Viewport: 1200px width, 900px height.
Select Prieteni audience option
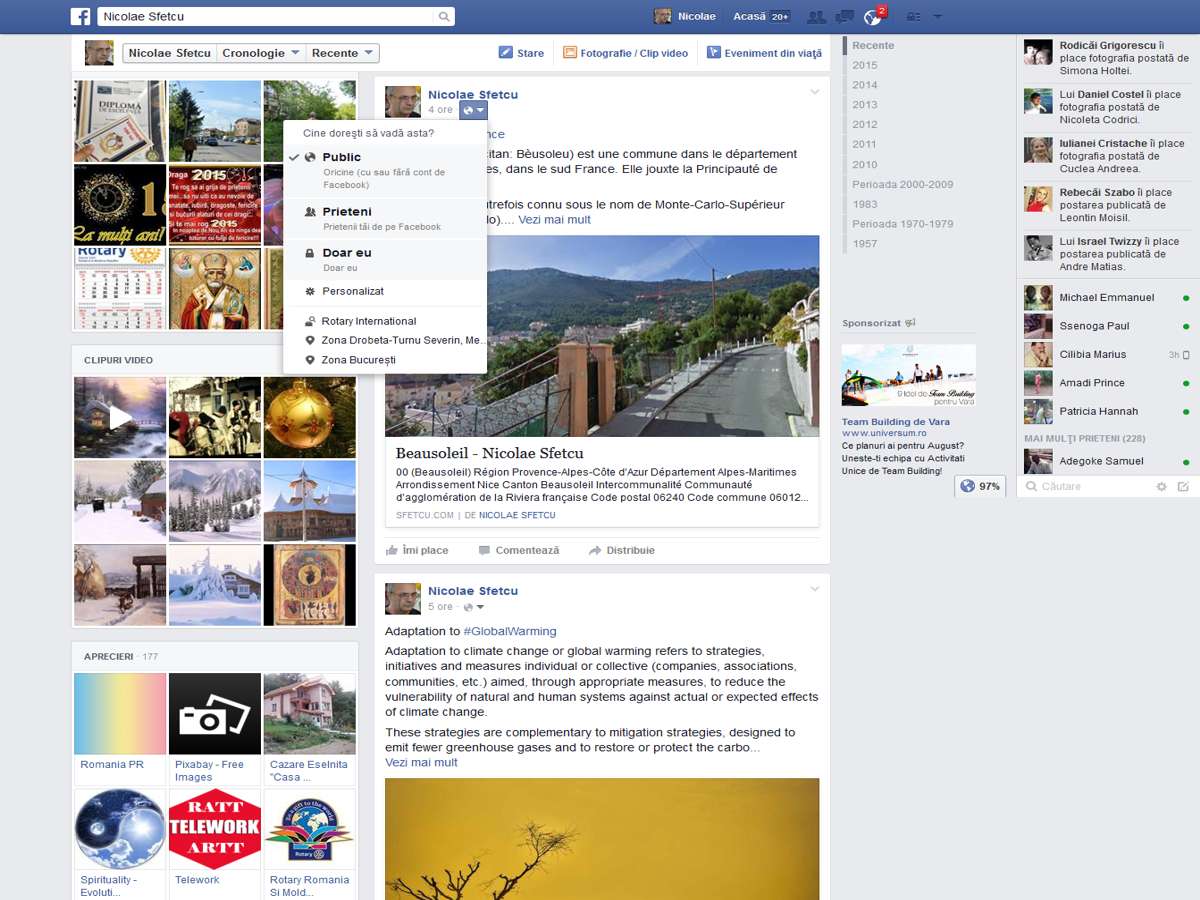click(385, 218)
